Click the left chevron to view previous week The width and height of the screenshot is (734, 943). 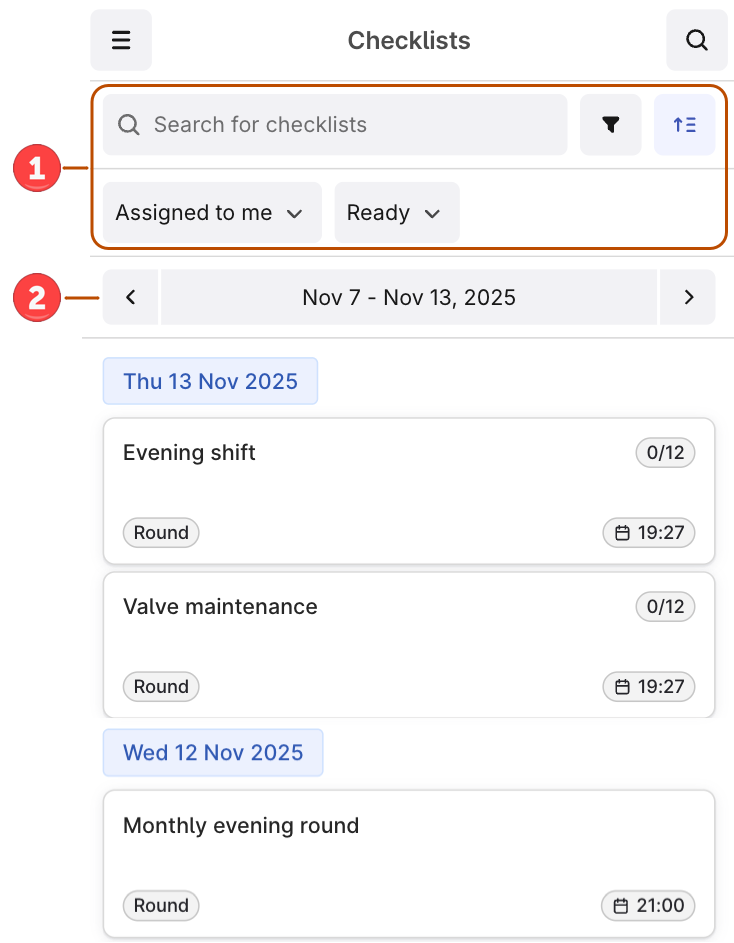(x=130, y=297)
